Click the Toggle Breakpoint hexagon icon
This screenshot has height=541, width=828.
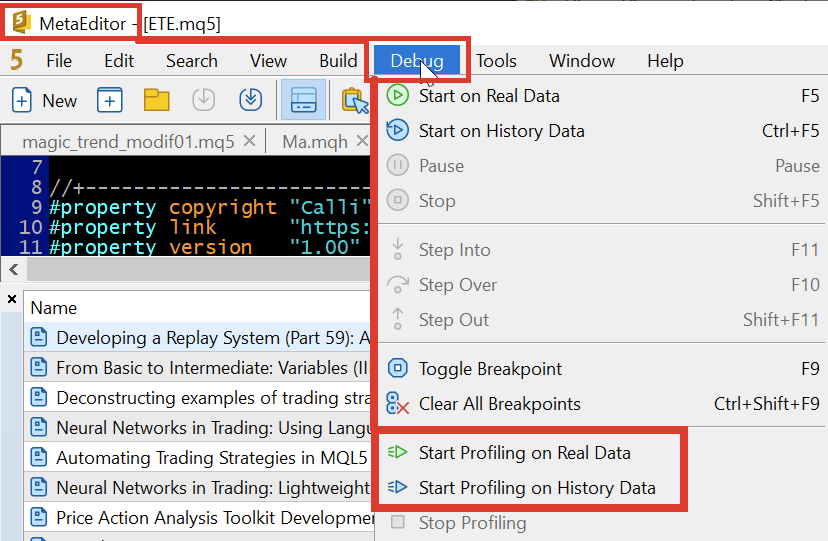click(x=398, y=368)
